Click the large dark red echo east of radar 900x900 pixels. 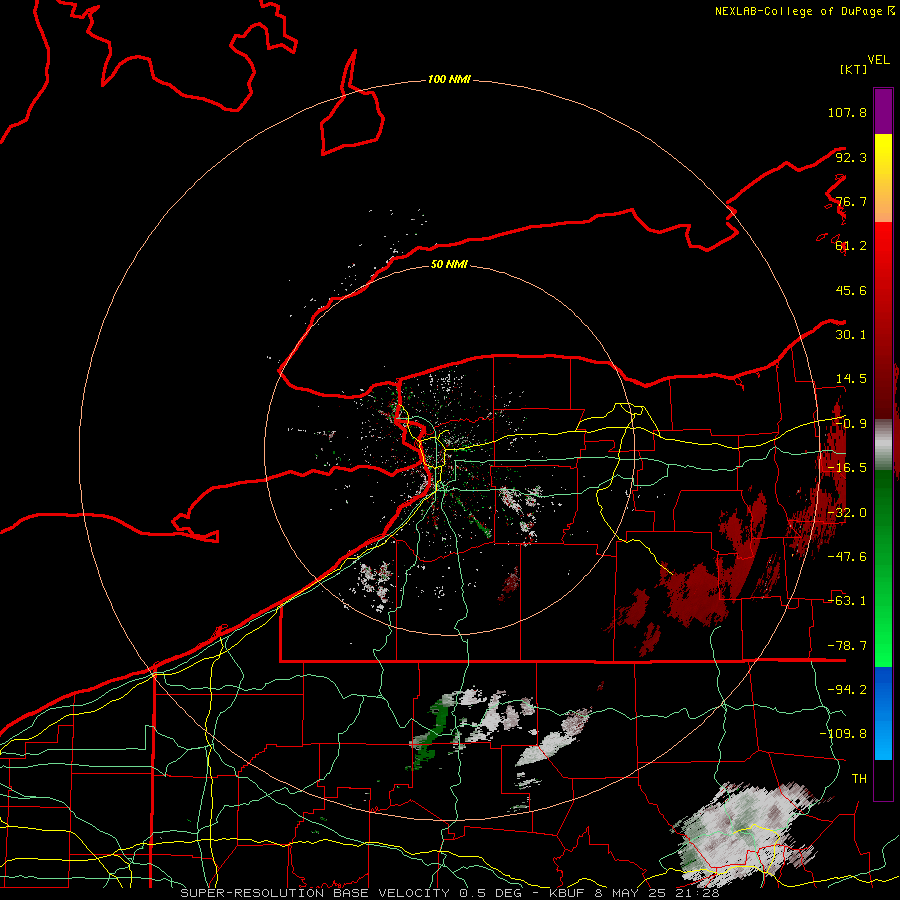click(697, 594)
